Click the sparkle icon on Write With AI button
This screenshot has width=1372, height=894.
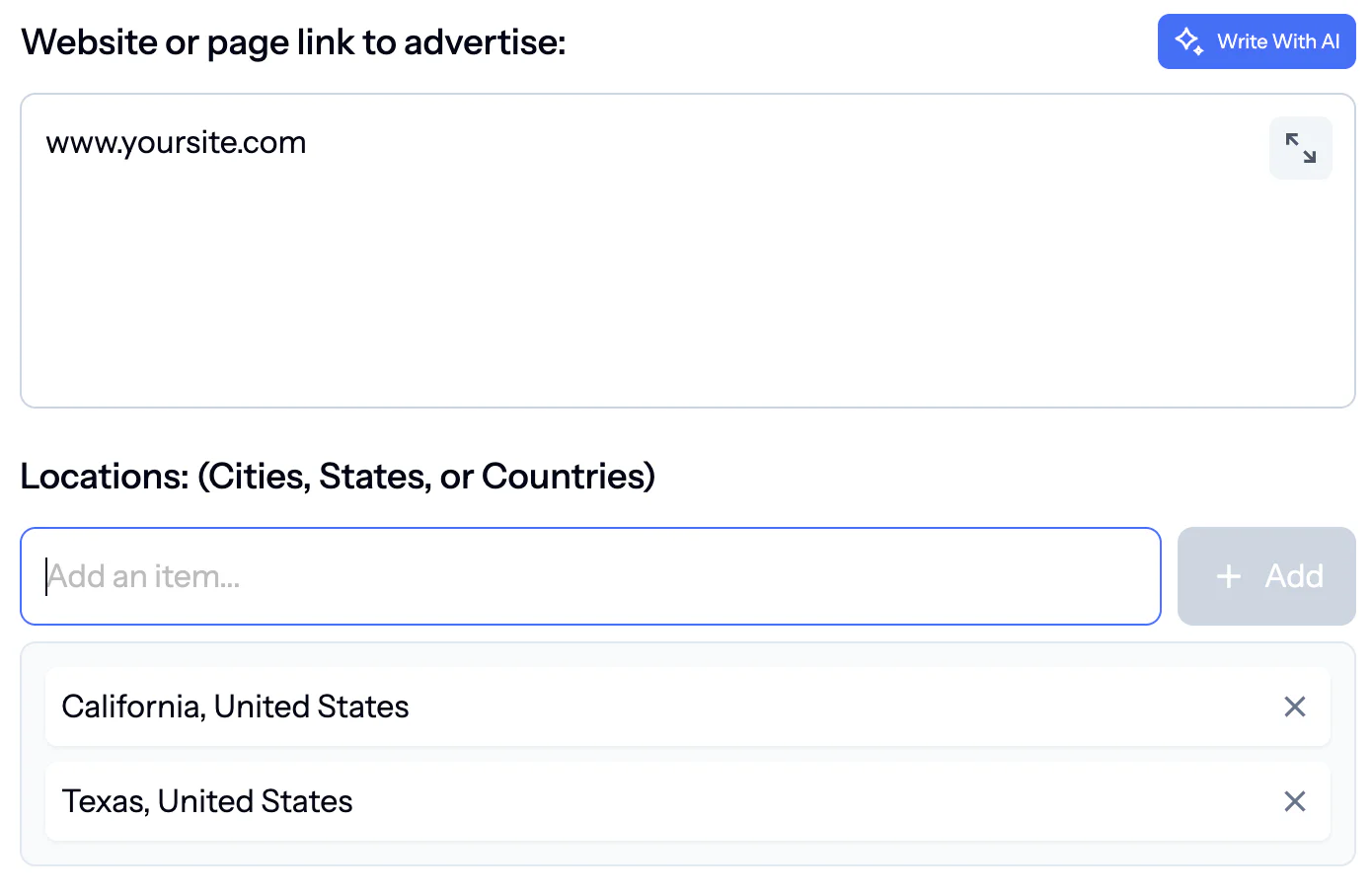tap(1187, 41)
